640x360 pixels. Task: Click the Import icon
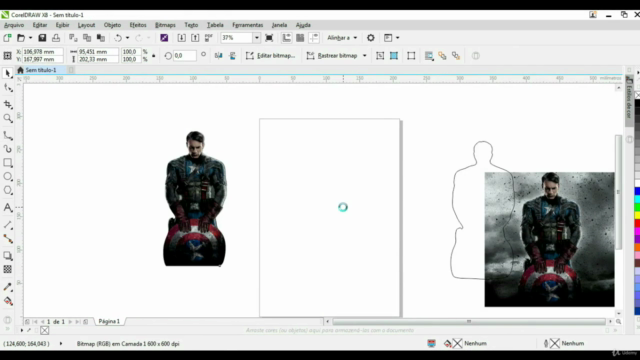[182, 38]
